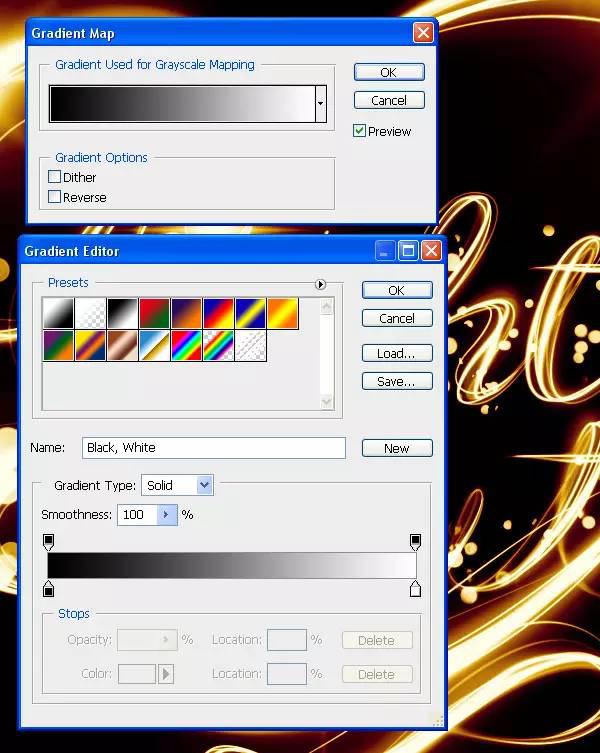Choose the Red, Green gradient preset
The image size is (600, 753).
154,313
